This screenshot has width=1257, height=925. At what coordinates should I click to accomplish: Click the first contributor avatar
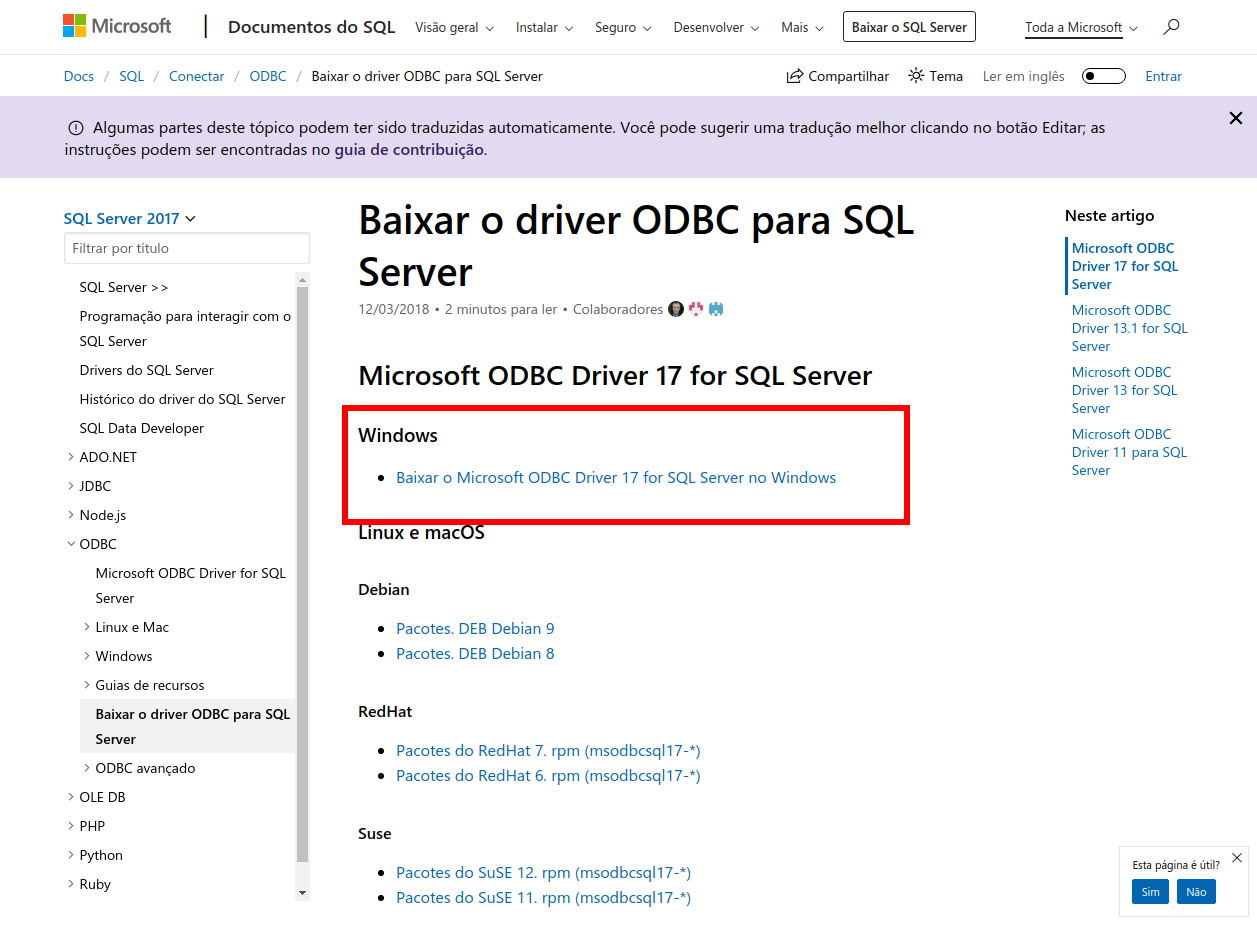676,309
